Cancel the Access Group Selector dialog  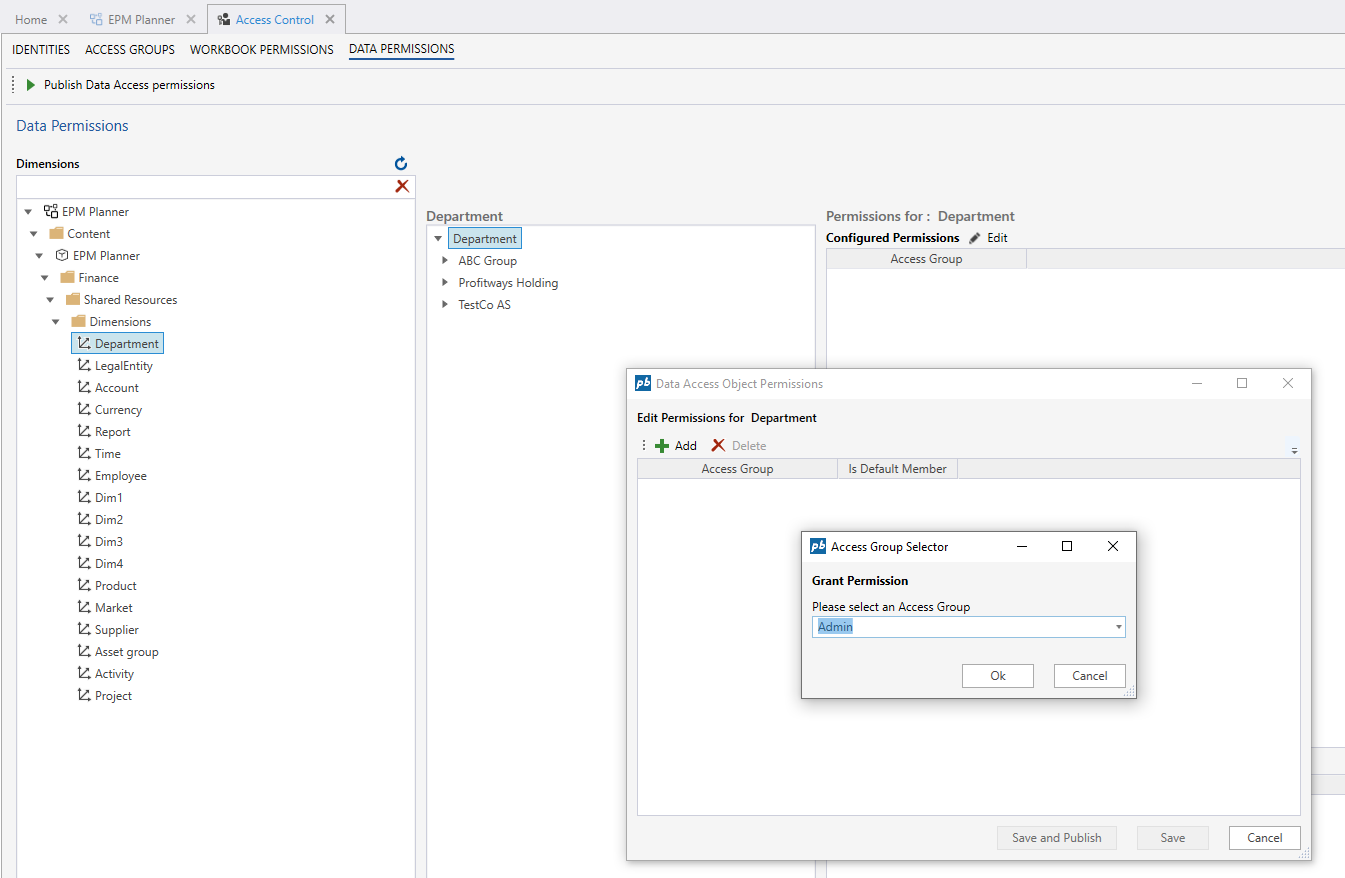click(x=1089, y=676)
